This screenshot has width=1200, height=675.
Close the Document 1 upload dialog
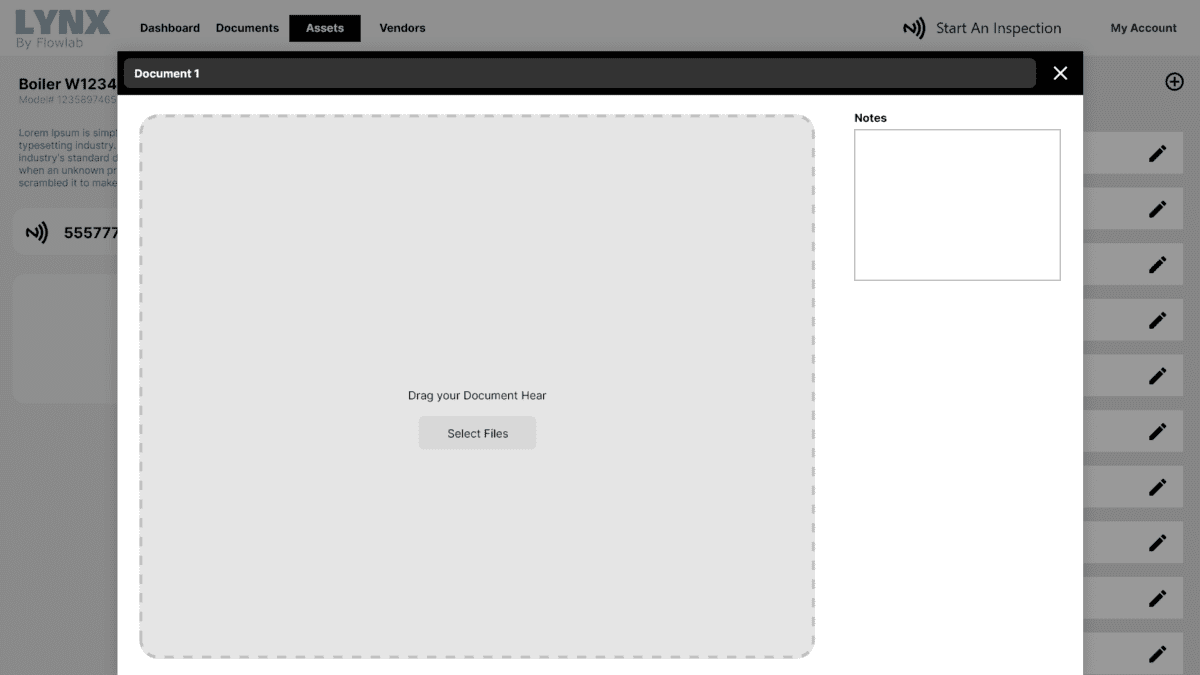click(1060, 73)
